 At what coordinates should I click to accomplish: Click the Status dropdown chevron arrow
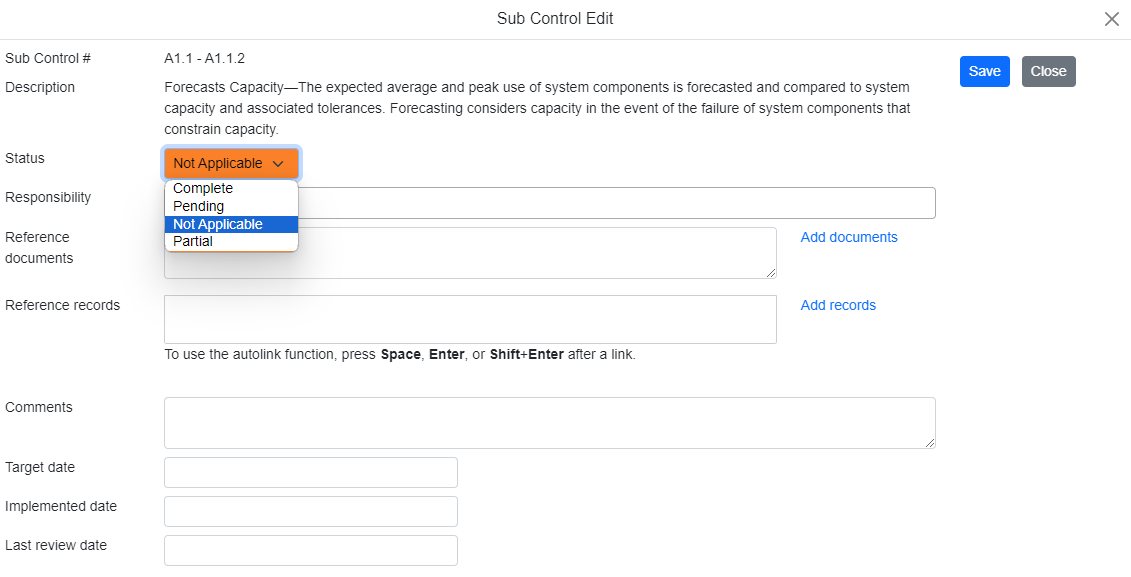(x=279, y=163)
